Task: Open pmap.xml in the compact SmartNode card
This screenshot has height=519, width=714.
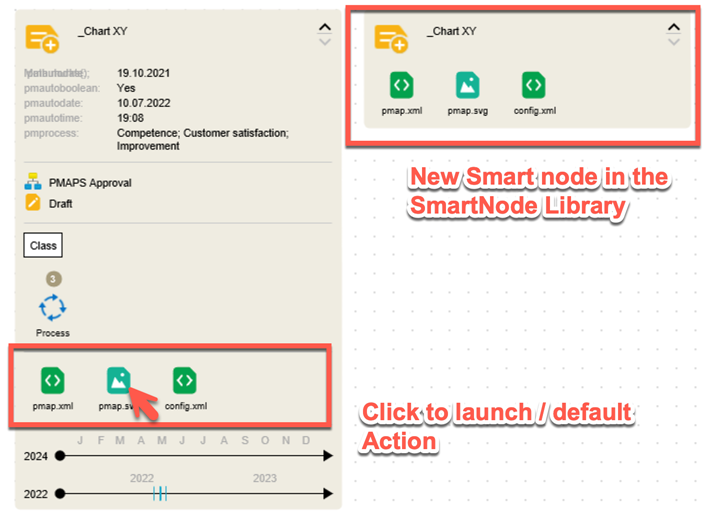Action: tap(401, 85)
